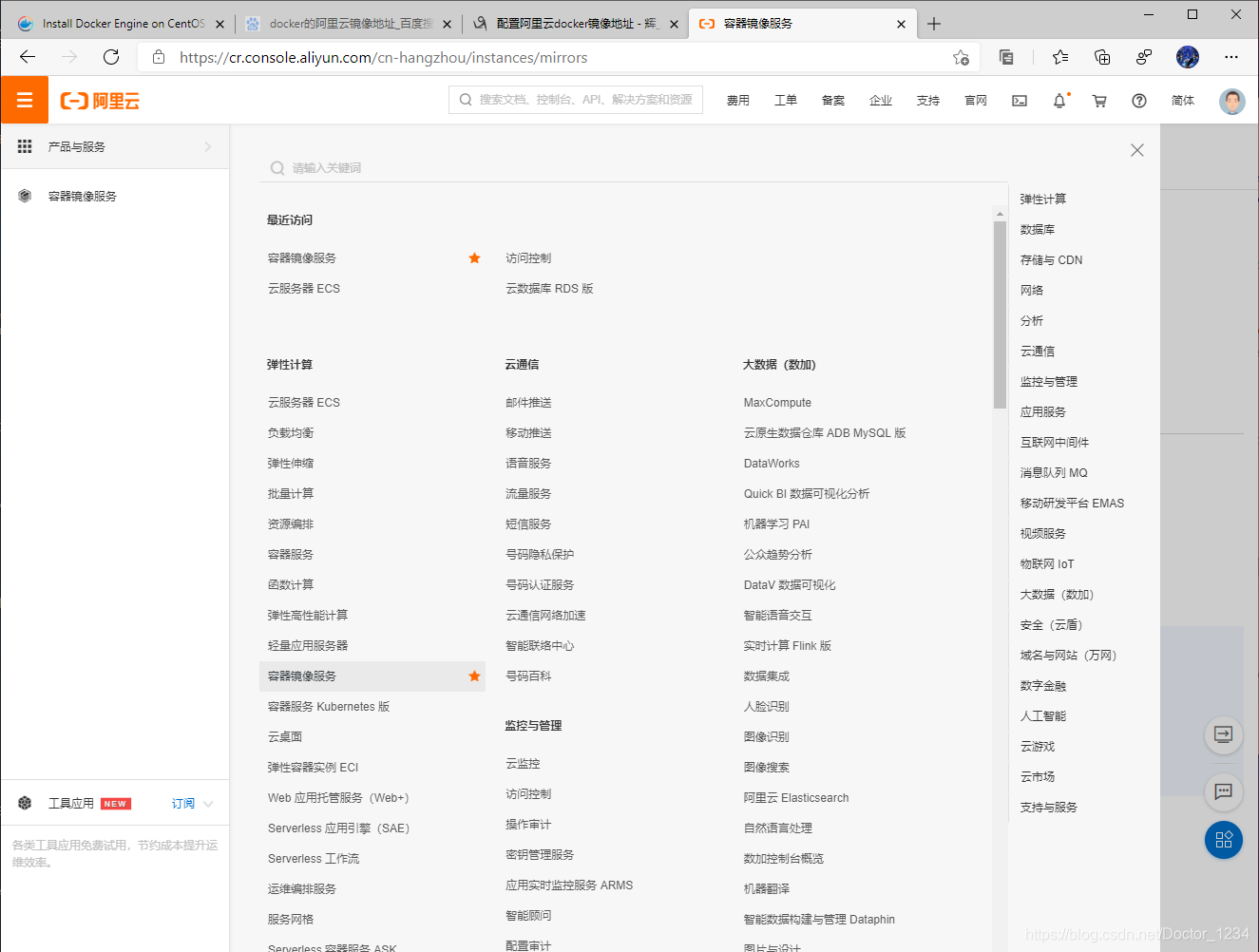Screen dimensions: 1259x952
Task: Open 访问控制 in recent visits
Action: click(528, 258)
